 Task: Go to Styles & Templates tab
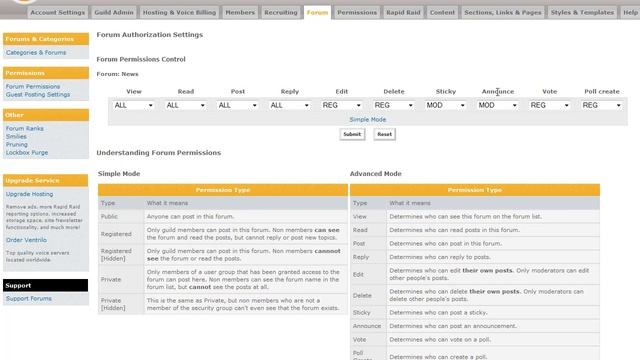pyautogui.click(x=582, y=12)
